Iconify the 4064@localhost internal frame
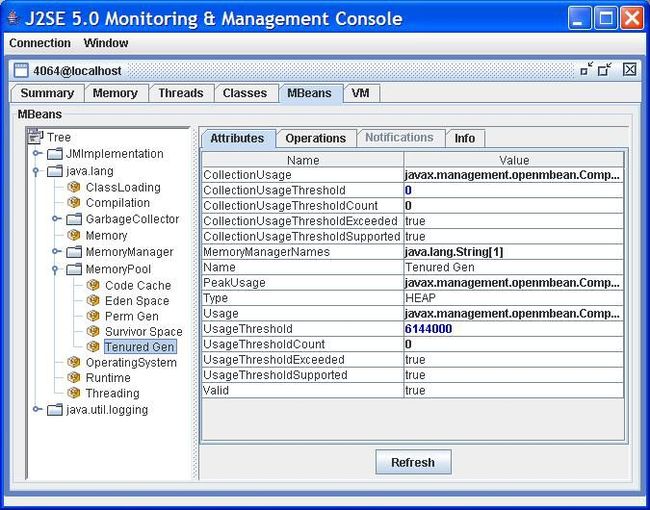The height and width of the screenshot is (510, 650). pos(587,69)
